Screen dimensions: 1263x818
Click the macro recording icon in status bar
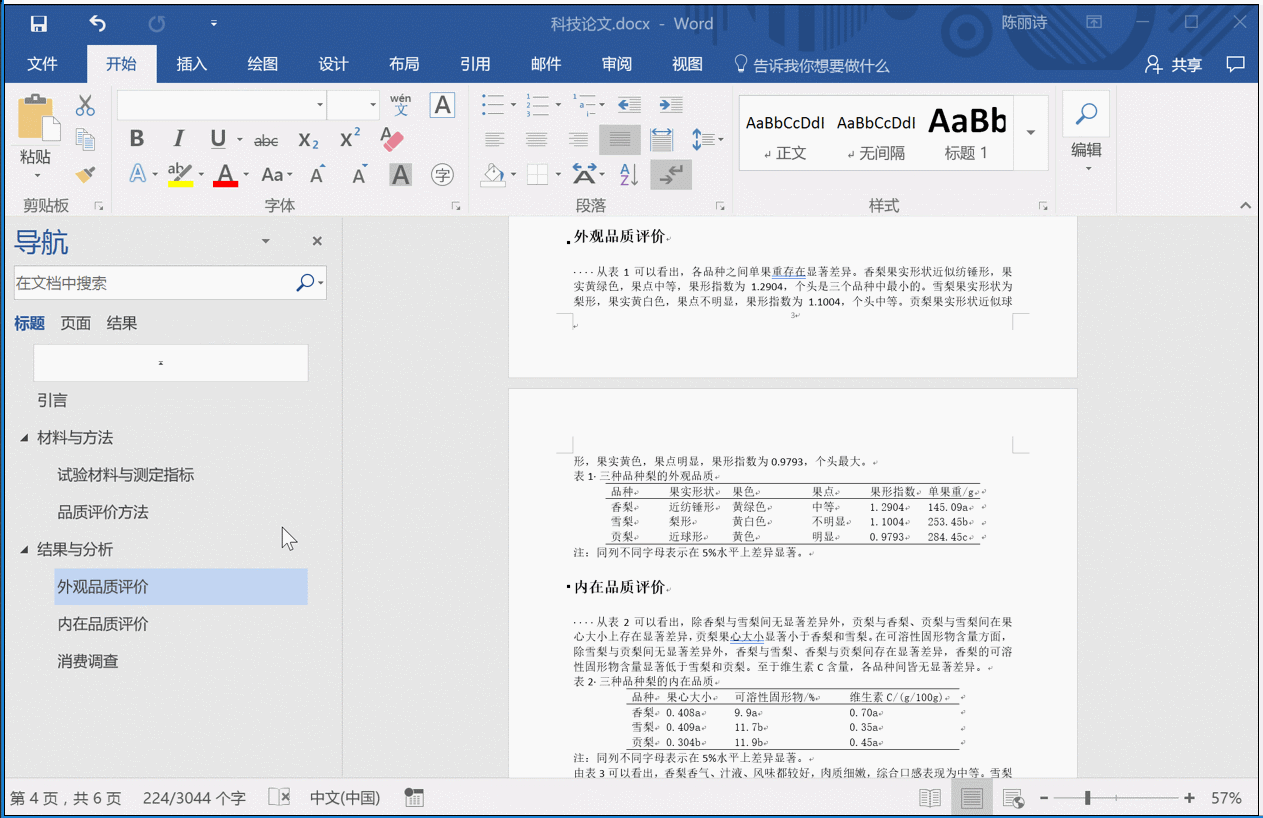click(414, 798)
